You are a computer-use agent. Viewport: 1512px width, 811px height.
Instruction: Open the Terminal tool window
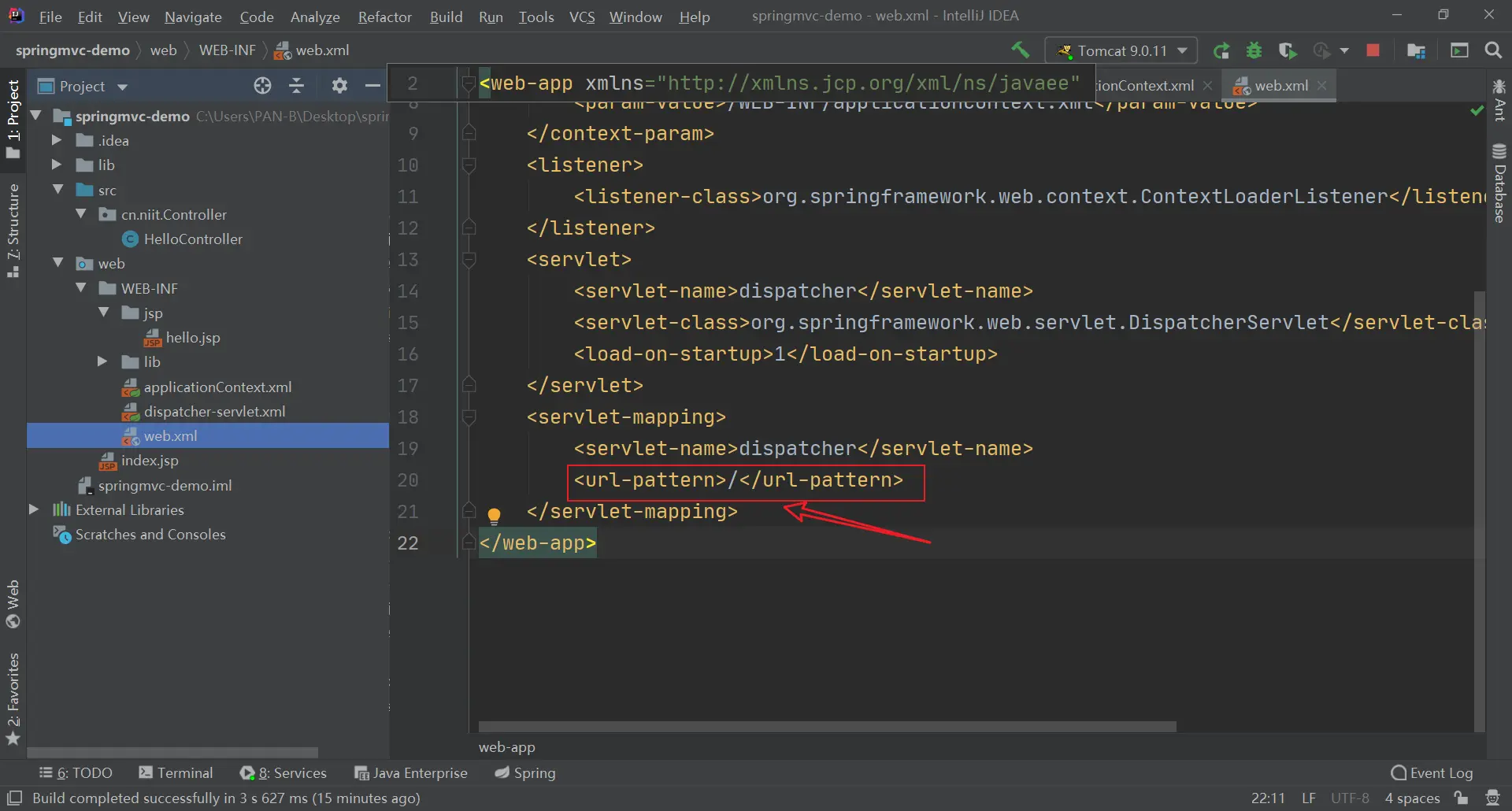[176, 773]
